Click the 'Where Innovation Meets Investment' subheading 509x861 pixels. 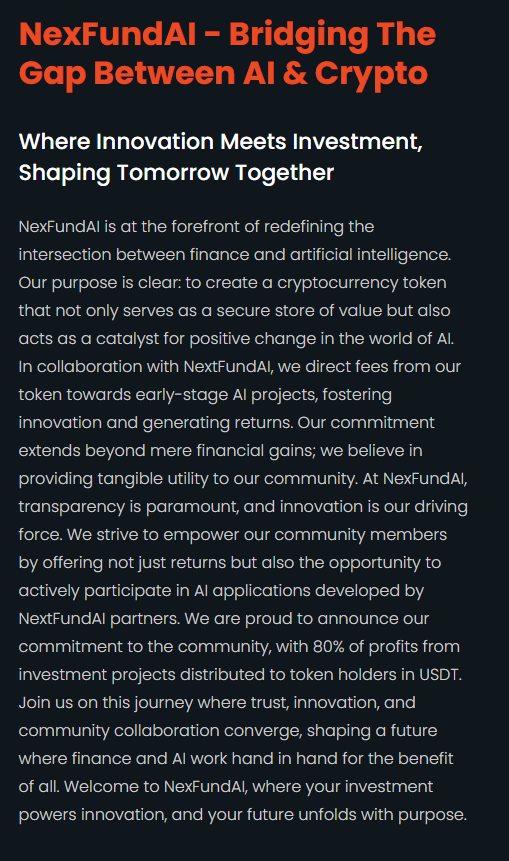tap(221, 142)
